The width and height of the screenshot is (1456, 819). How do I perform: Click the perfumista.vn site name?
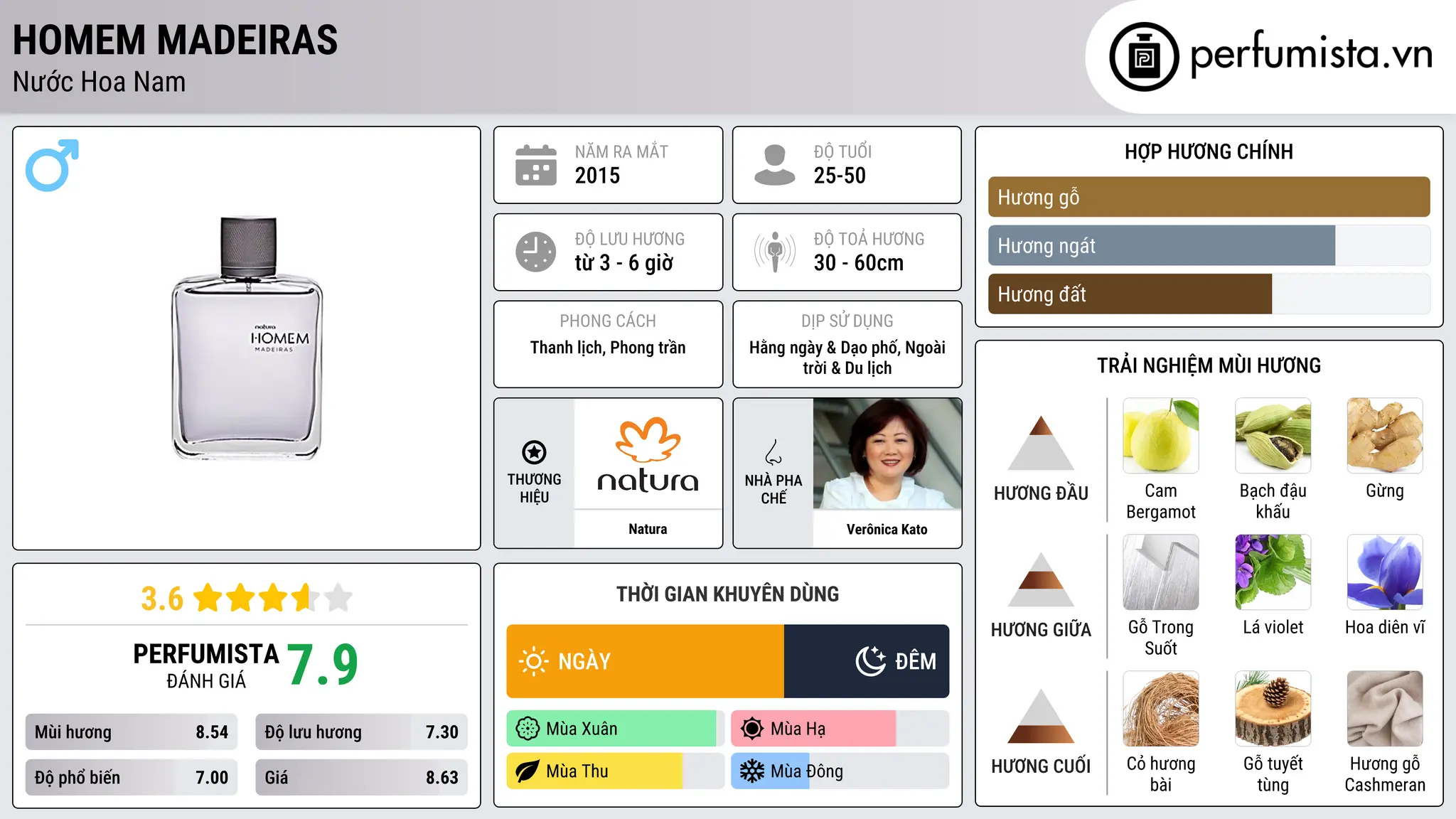click(1312, 54)
